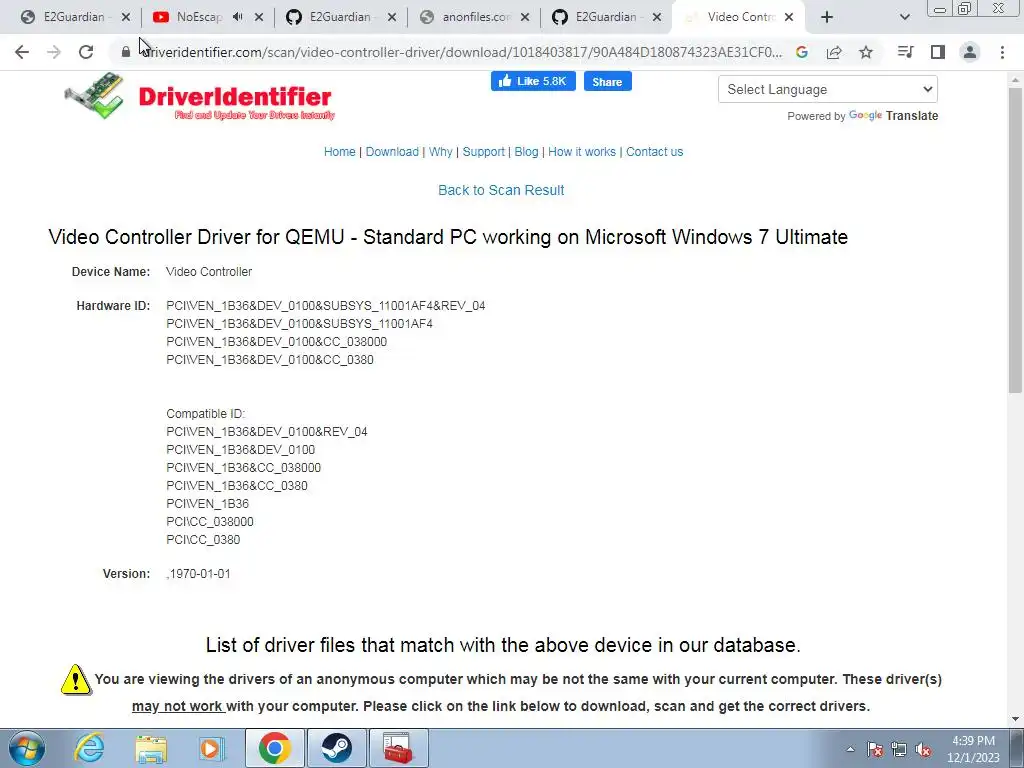Toggle the browser side panel
The image size is (1024, 768).
(x=938, y=52)
